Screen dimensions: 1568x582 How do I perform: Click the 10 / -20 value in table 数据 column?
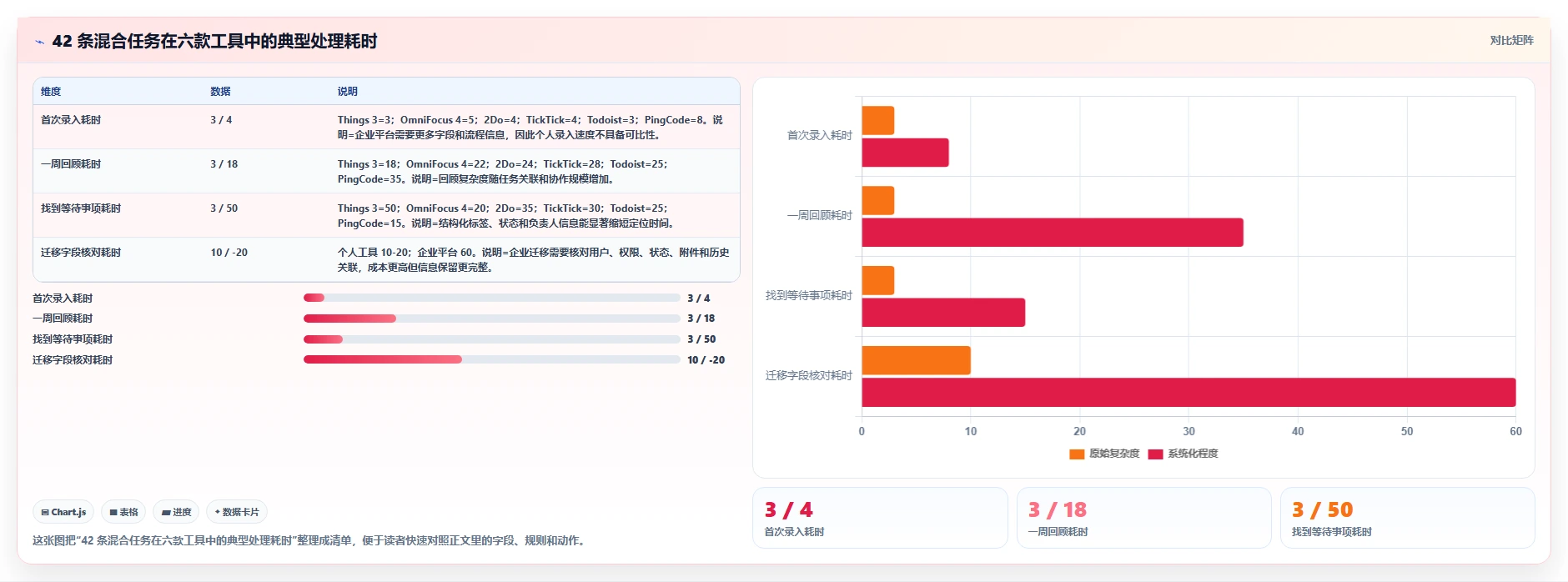[x=229, y=253]
